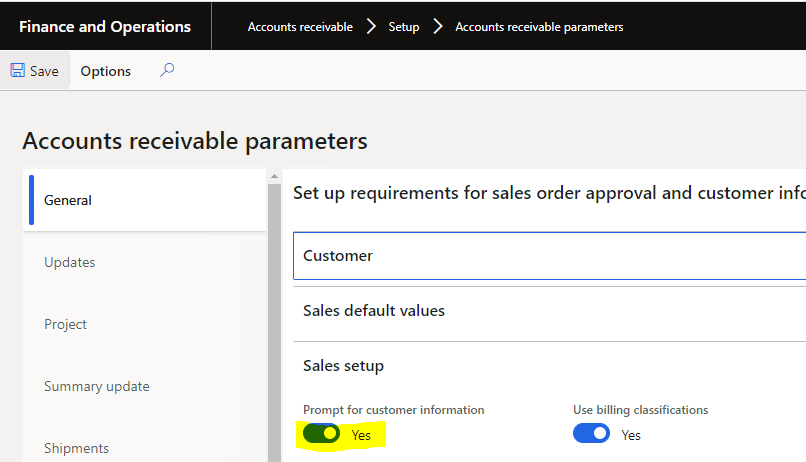Viewport: 806px width, 462px height.
Task: Click the Accounts receivable breadcrumb link
Action: point(300,27)
